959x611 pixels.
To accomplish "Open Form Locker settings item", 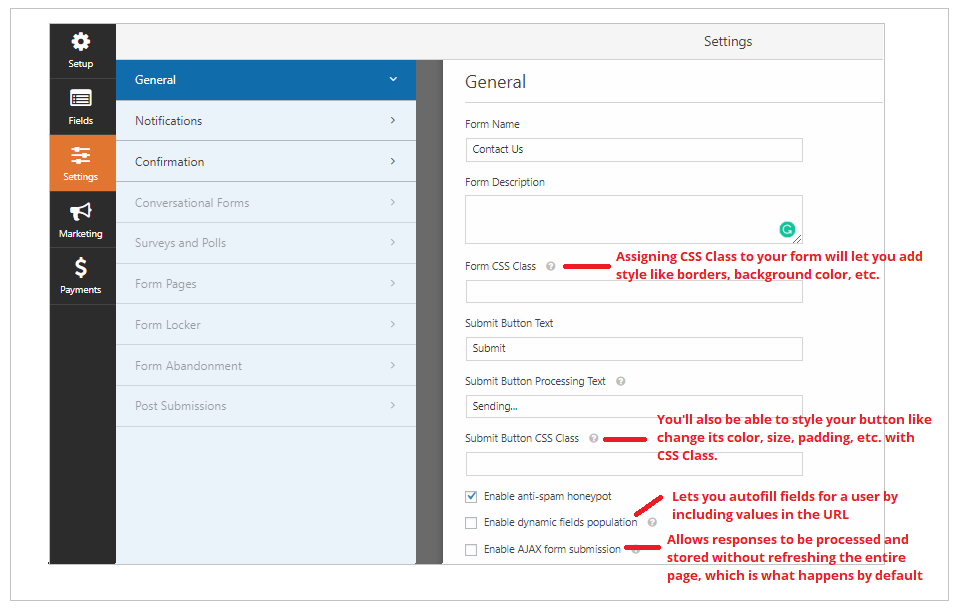I will 266,325.
